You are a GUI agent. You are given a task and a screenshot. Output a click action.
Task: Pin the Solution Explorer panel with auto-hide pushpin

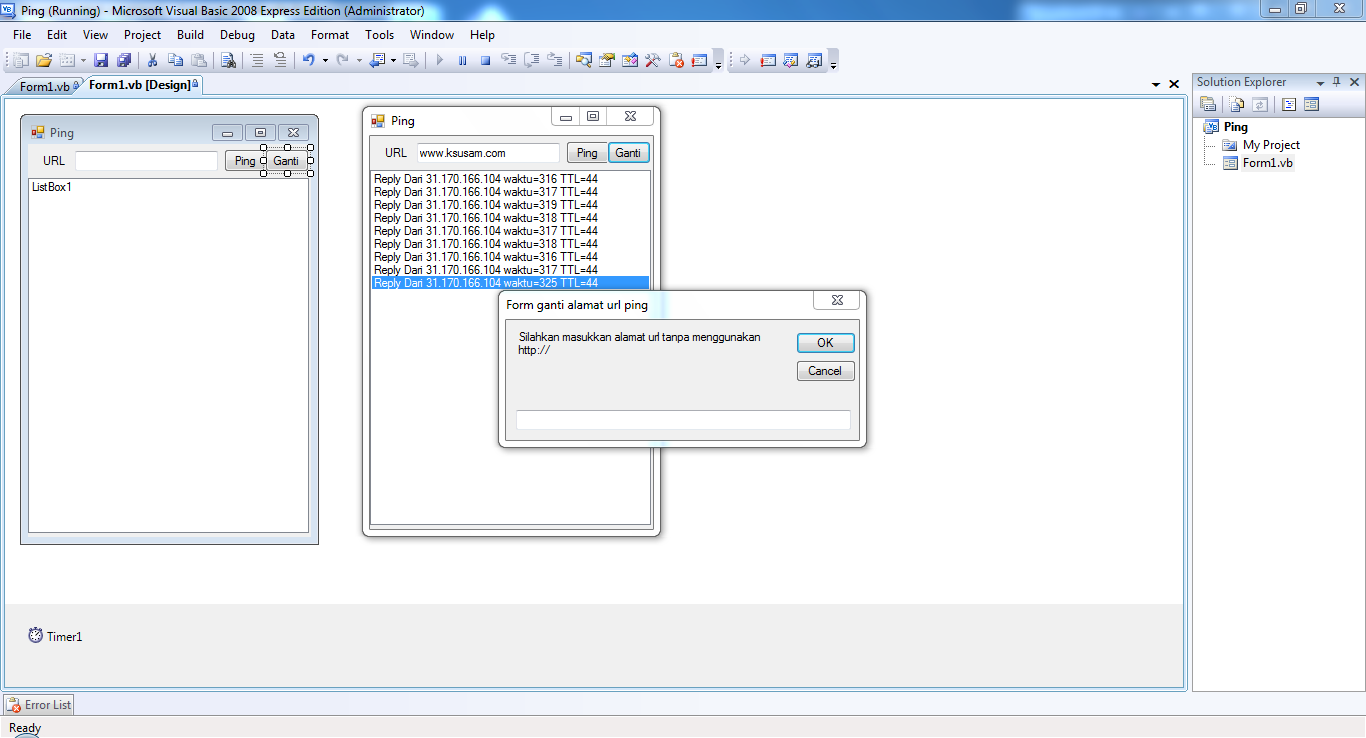coord(1337,82)
